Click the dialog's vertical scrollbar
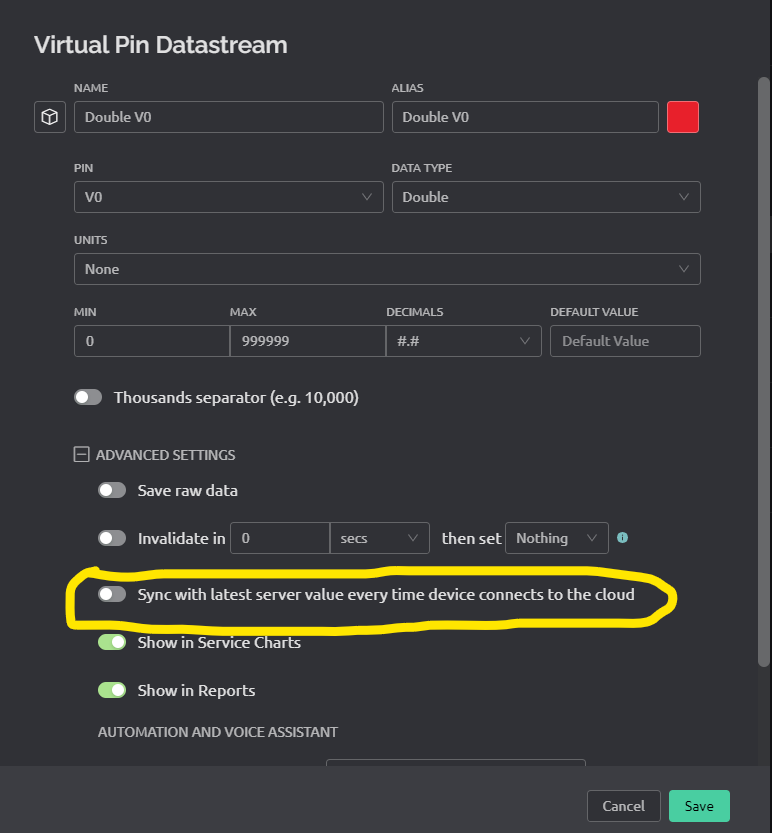772x833 pixels. click(x=763, y=372)
